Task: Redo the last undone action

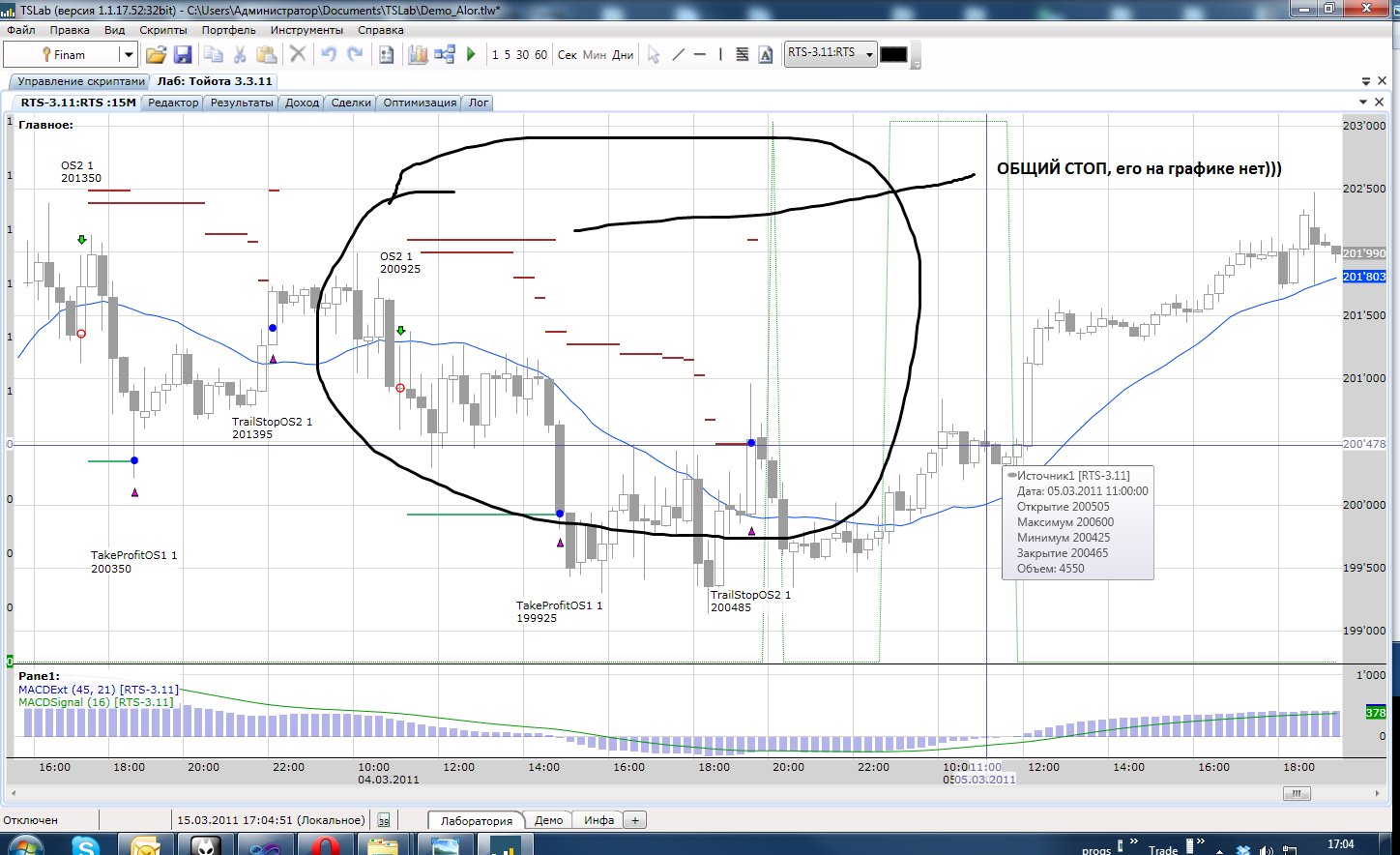Action: (x=355, y=54)
